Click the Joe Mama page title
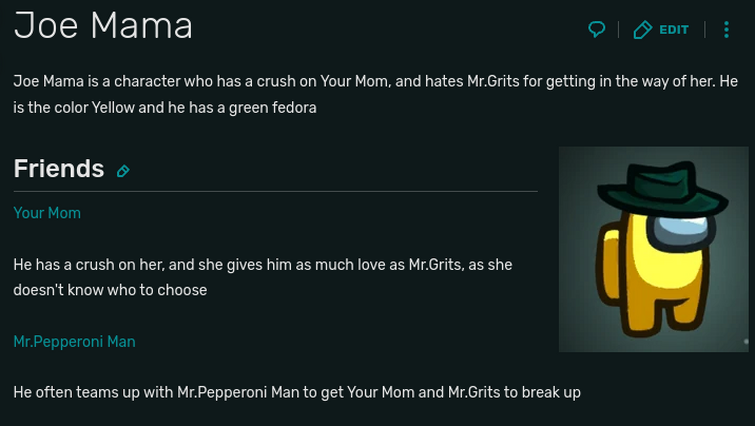This screenshot has height=426, width=755. (x=103, y=26)
